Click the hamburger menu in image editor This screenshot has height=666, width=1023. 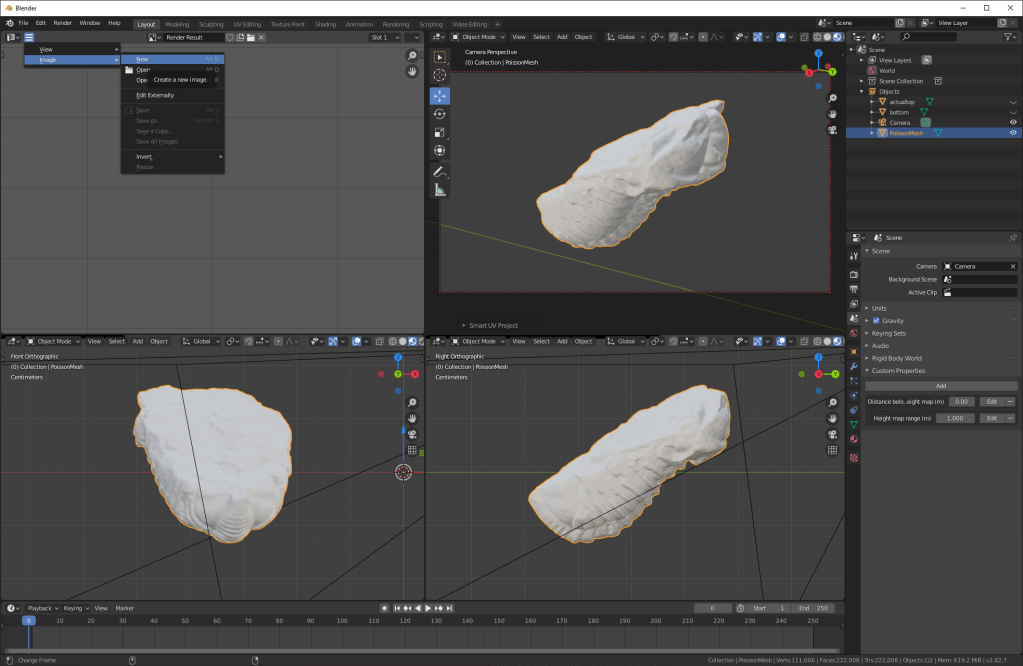pos(29,37)
